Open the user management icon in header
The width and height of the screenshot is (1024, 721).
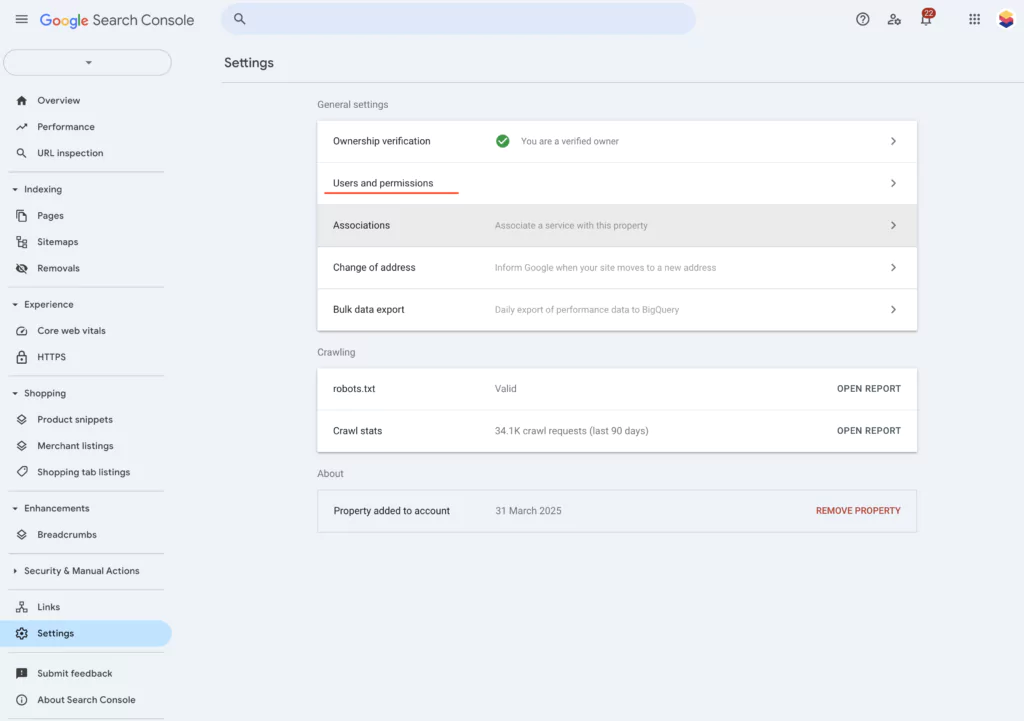click(x=894, y=19)
